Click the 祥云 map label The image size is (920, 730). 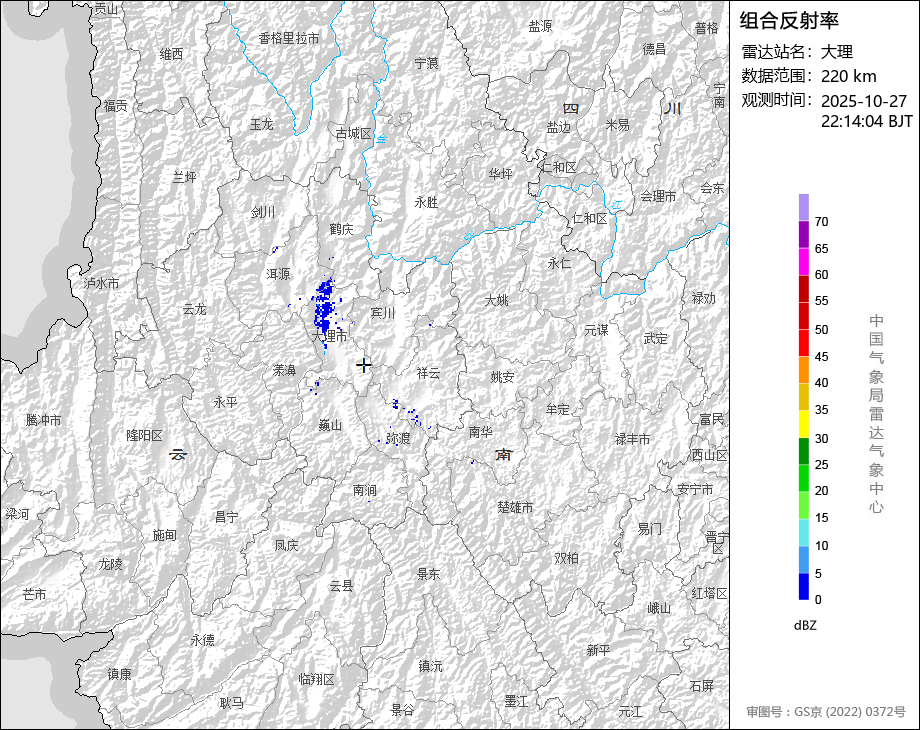[x=428, y=373]
